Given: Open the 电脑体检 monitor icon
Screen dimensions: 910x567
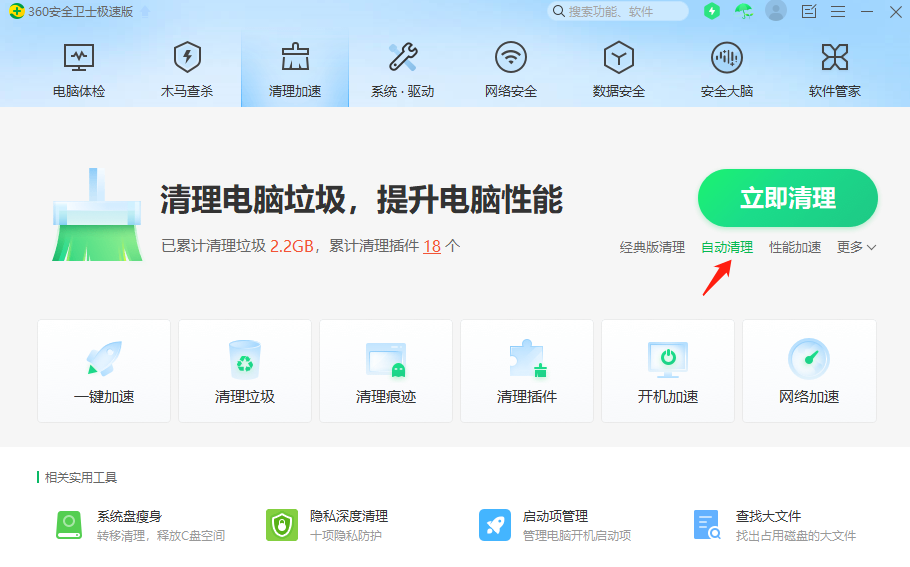Looking at the screenshot, I should coord(79,58).
